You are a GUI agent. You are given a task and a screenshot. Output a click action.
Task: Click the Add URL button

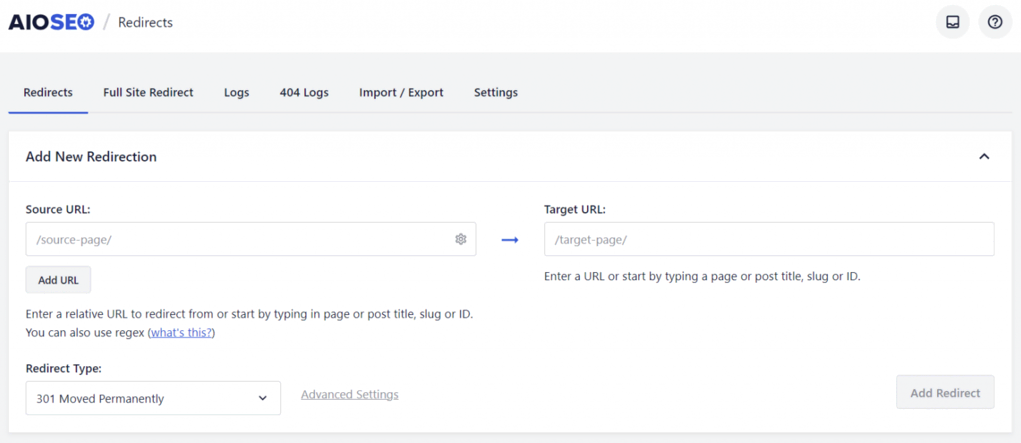(x=59, y=280)
